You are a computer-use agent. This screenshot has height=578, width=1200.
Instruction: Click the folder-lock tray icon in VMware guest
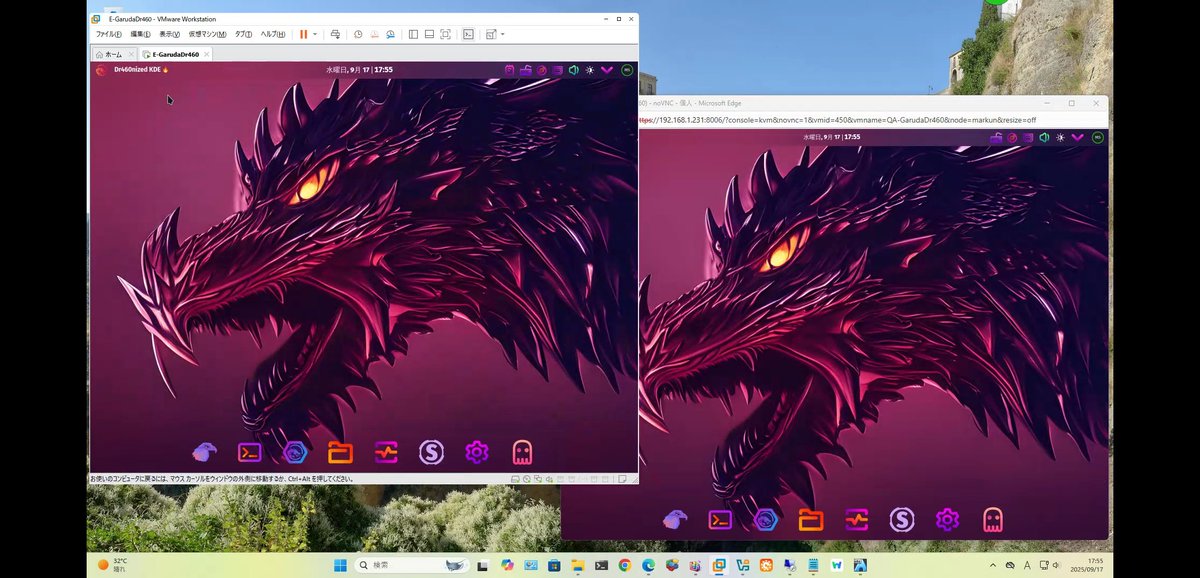[525, 70]
